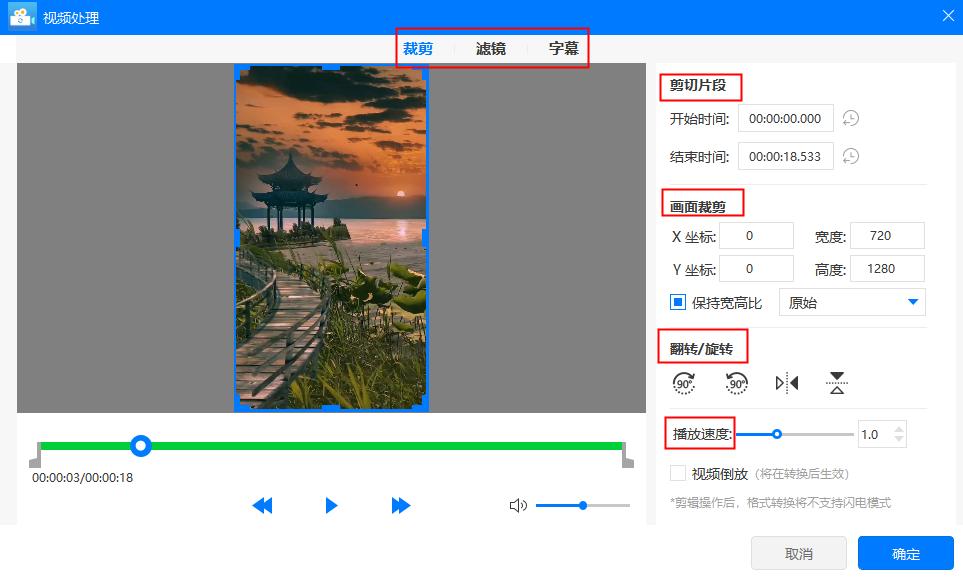Viewport: 963px width, 577px height.
Task: Rotate the video 90 degrees counterclockwise
Action: 737,383
